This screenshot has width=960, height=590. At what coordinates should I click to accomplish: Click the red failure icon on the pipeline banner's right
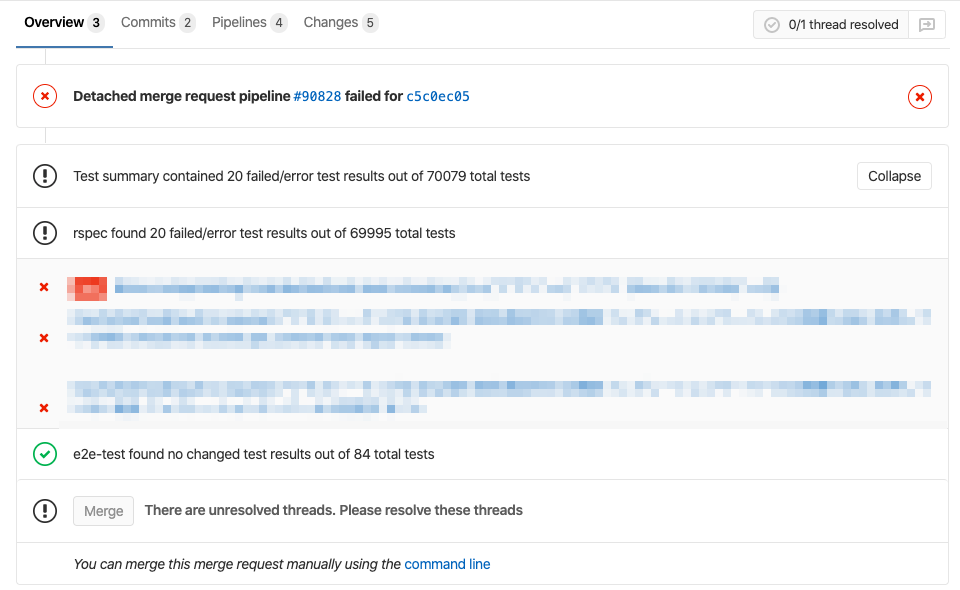(919, 97)
